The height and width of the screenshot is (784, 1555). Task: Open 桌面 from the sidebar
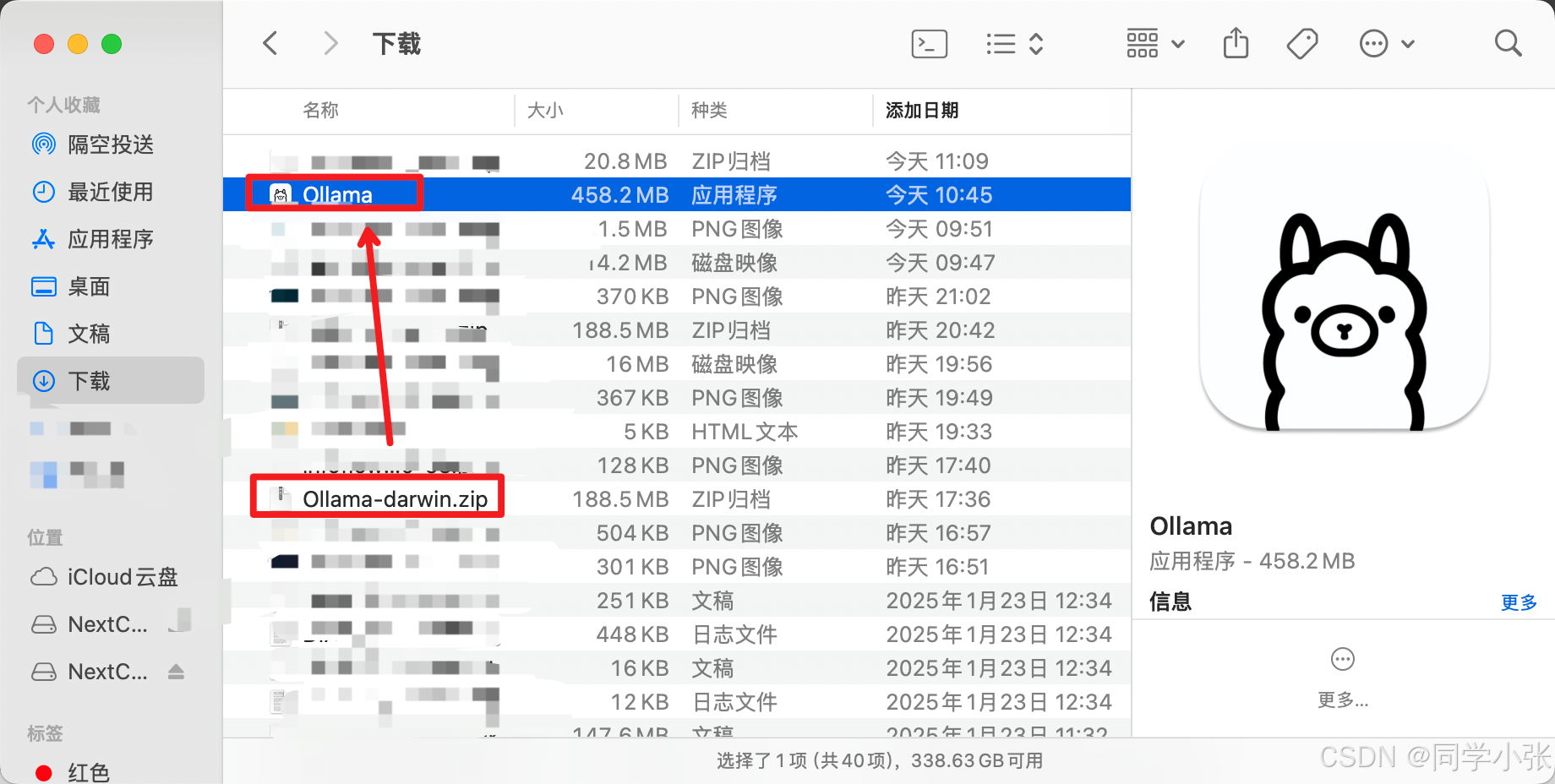[90, 286]
